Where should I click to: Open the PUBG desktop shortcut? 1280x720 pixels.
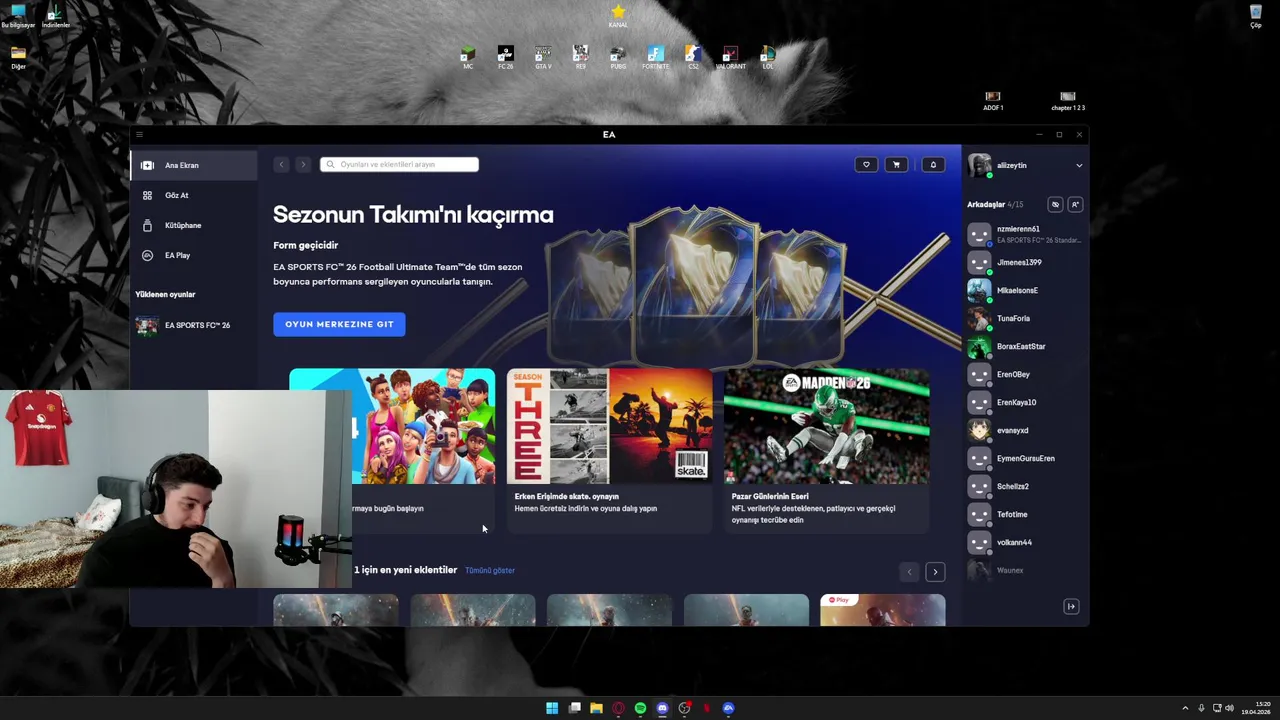pos(618,57)
